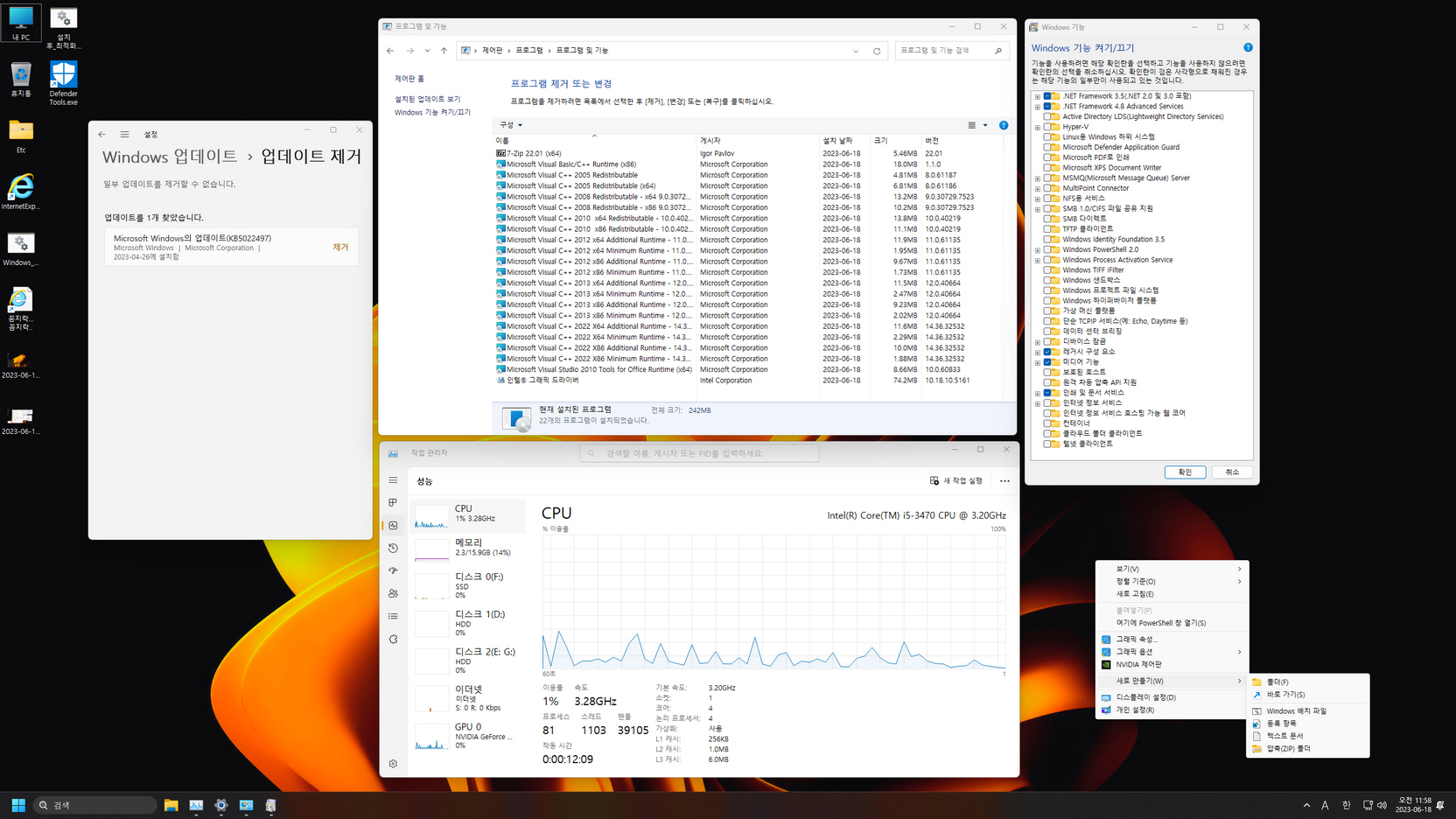The height and width of the screenshot is (819, 1456).
Task: Click view layout icon in Programs toolbar
Action: pyautogui.click(x=971, y=125)
